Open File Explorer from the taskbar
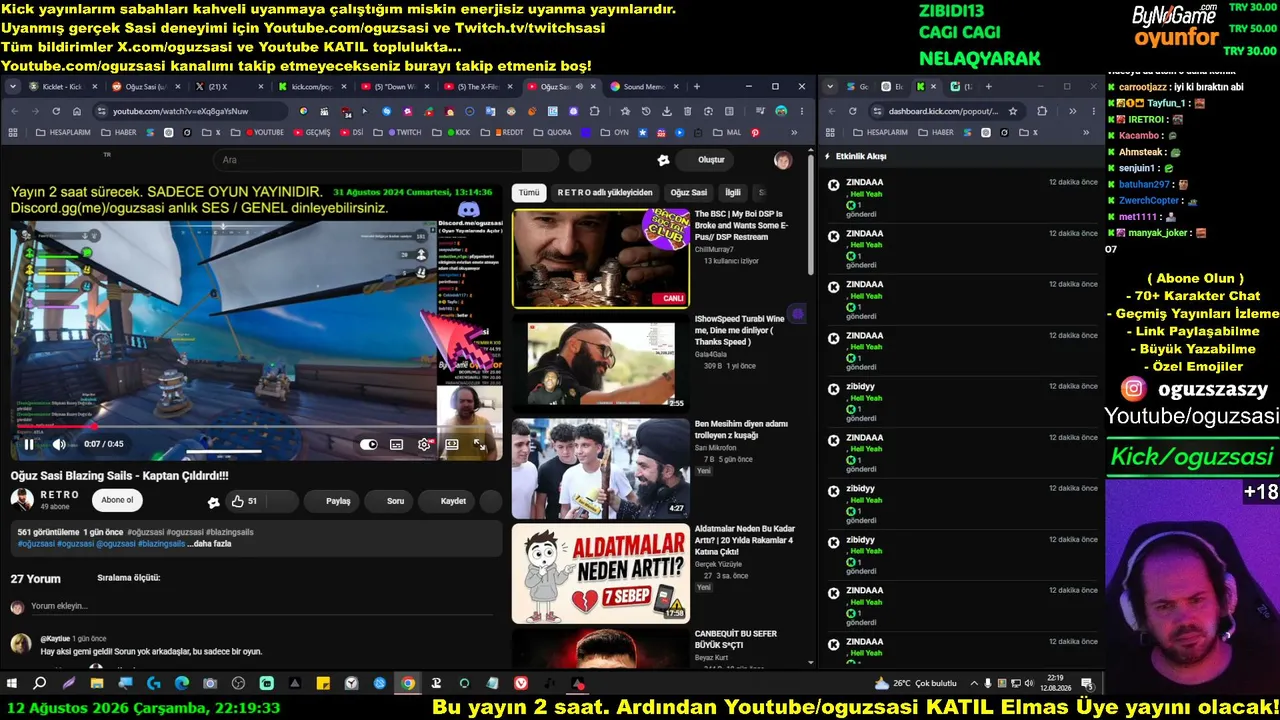The width and height of the screenshot is (1280, 720). [97, 684]
